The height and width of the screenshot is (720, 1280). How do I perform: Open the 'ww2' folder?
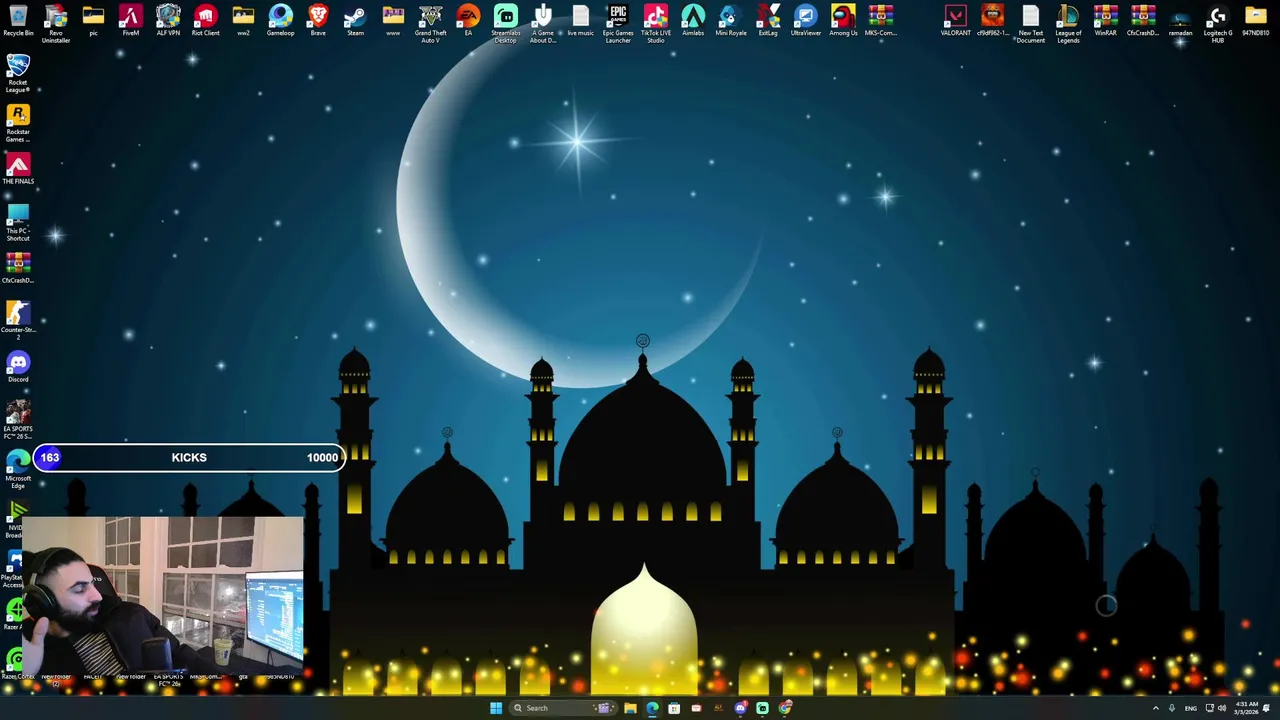(x=243, y=20)
